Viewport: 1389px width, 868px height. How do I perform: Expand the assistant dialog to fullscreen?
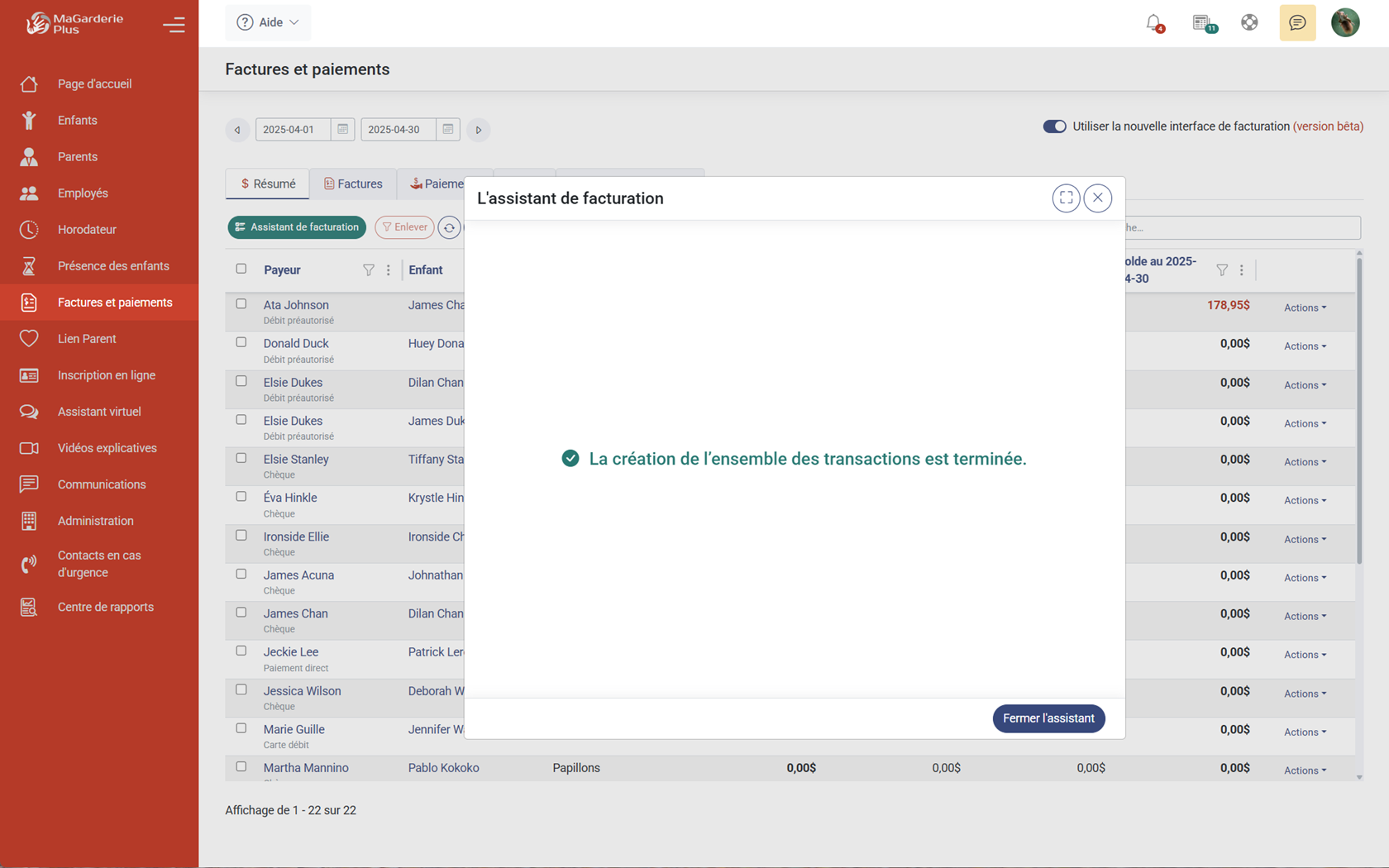[1066, 198]
